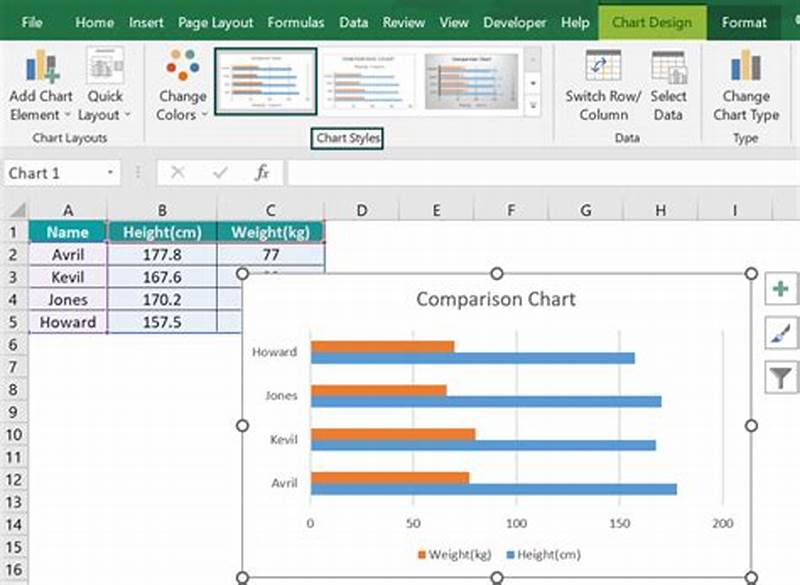Select cell containing Howard
Screen dimensions: 800x585
(67, 322)
